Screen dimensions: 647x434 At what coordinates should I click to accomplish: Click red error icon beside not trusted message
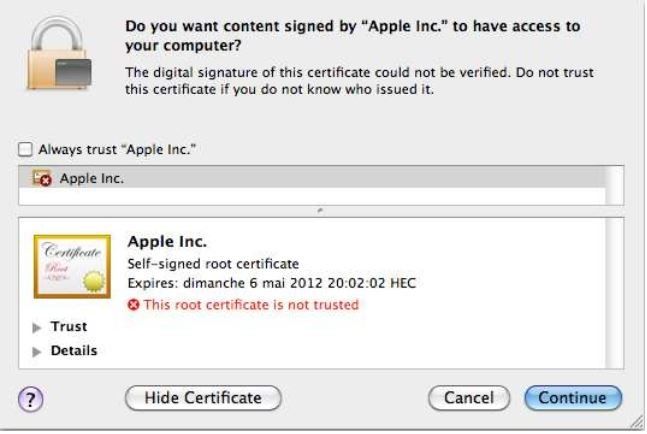(x=135, y=305)
